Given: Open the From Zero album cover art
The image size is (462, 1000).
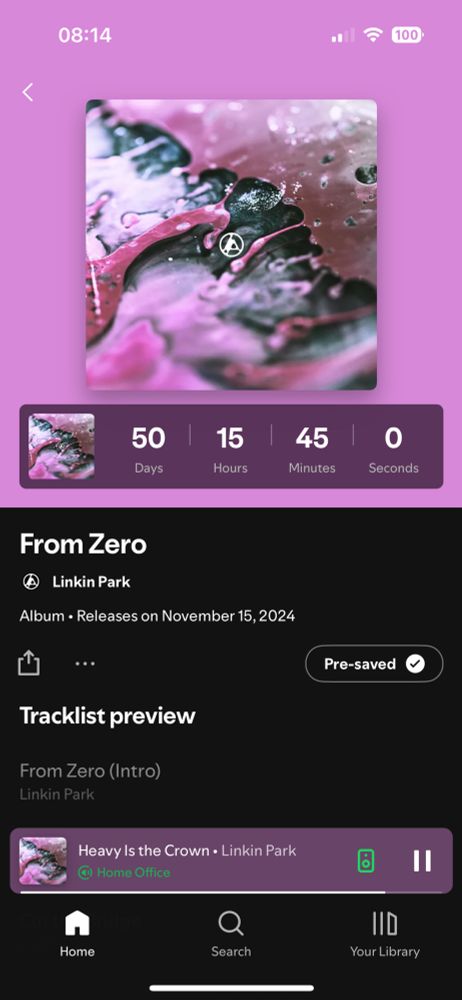Looking at the screenshot, I should tap(231, 244).
